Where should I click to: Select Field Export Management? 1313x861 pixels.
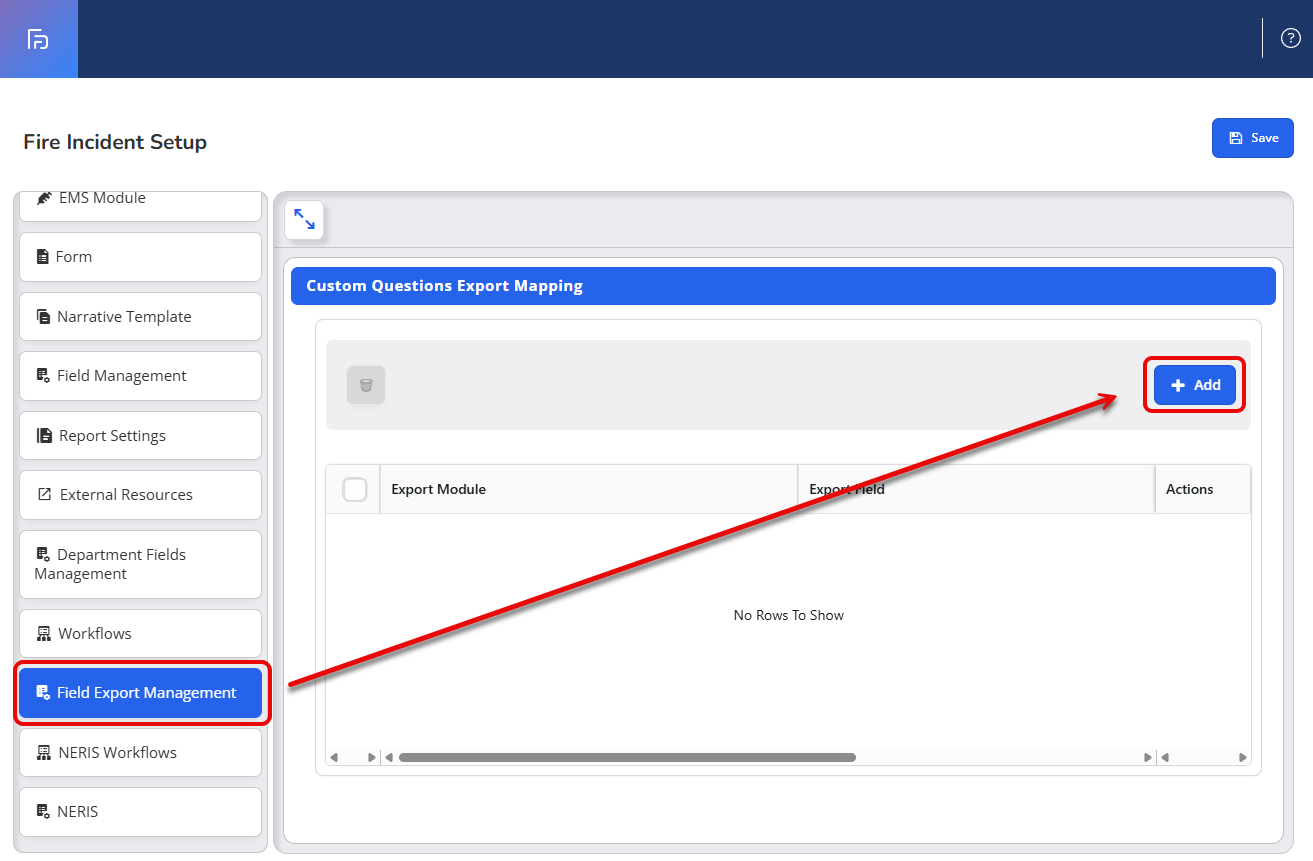point(140,693)
